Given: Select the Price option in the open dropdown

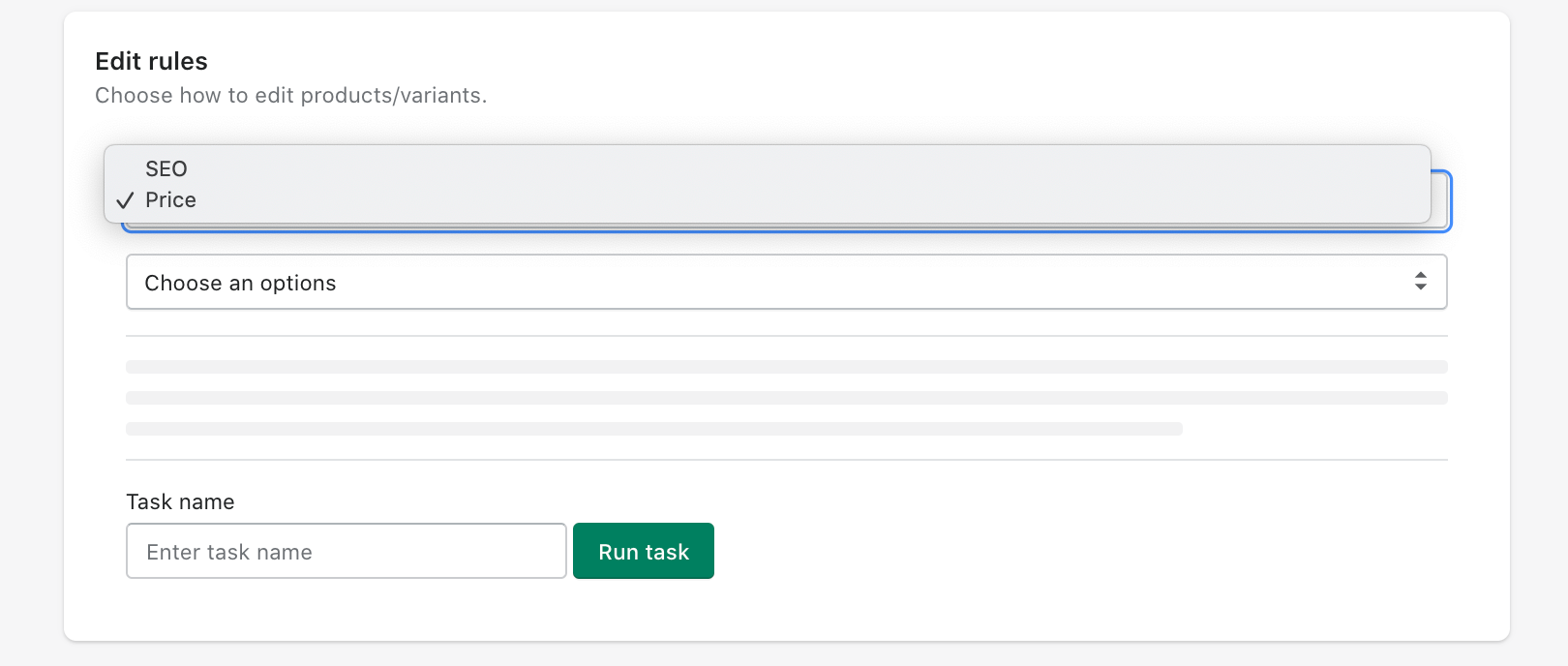Looking at the screenshot, I should 171,200.
